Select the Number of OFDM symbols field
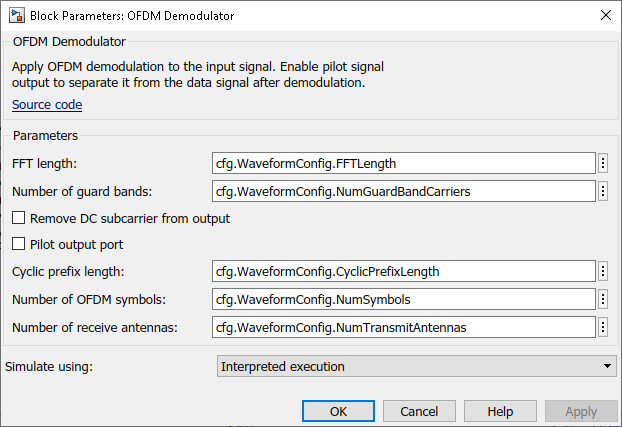 click(403, 298)
